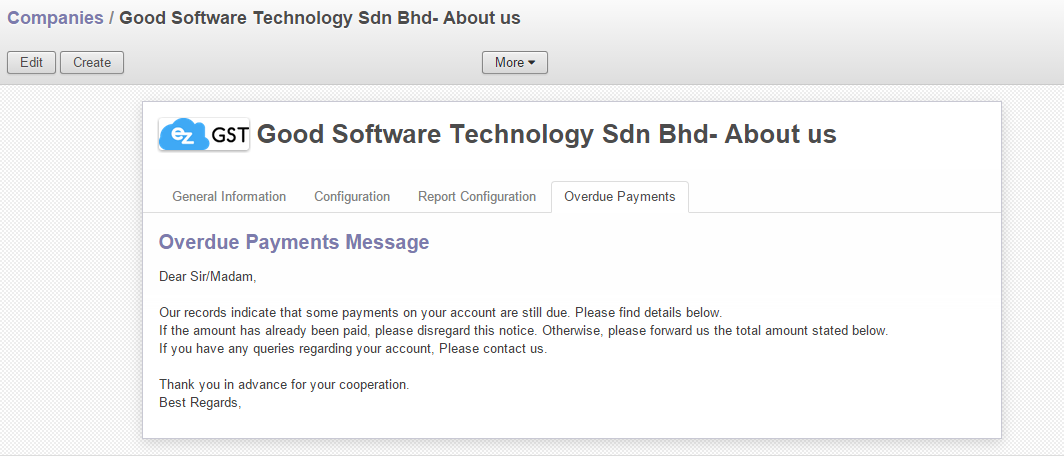
Task: Click the GST text in the company logo
Action: pyautogui.click(x=229, y=135)
